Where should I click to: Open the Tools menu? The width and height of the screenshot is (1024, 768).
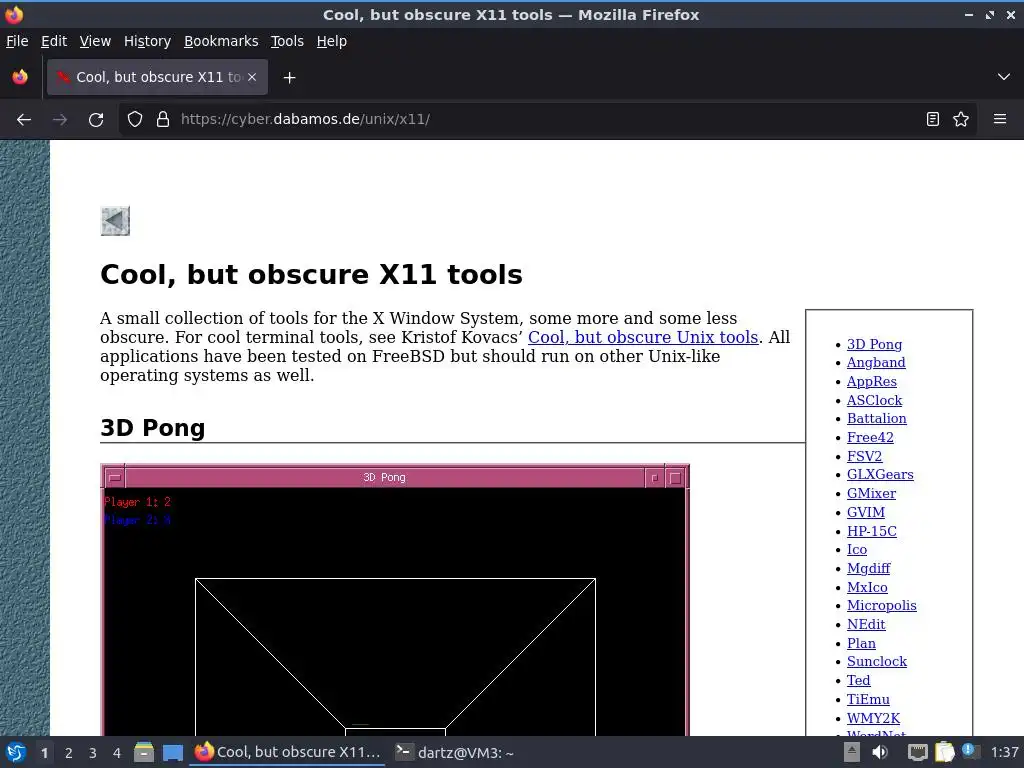pyautogui.click(x=287, y=41)
